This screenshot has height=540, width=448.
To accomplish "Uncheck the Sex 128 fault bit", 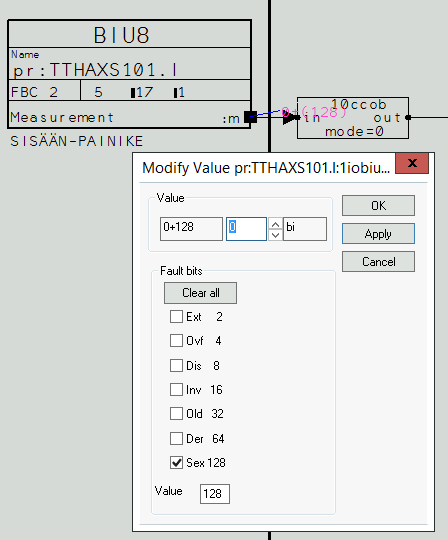I will pyautogui.click(x=176, y=463).
